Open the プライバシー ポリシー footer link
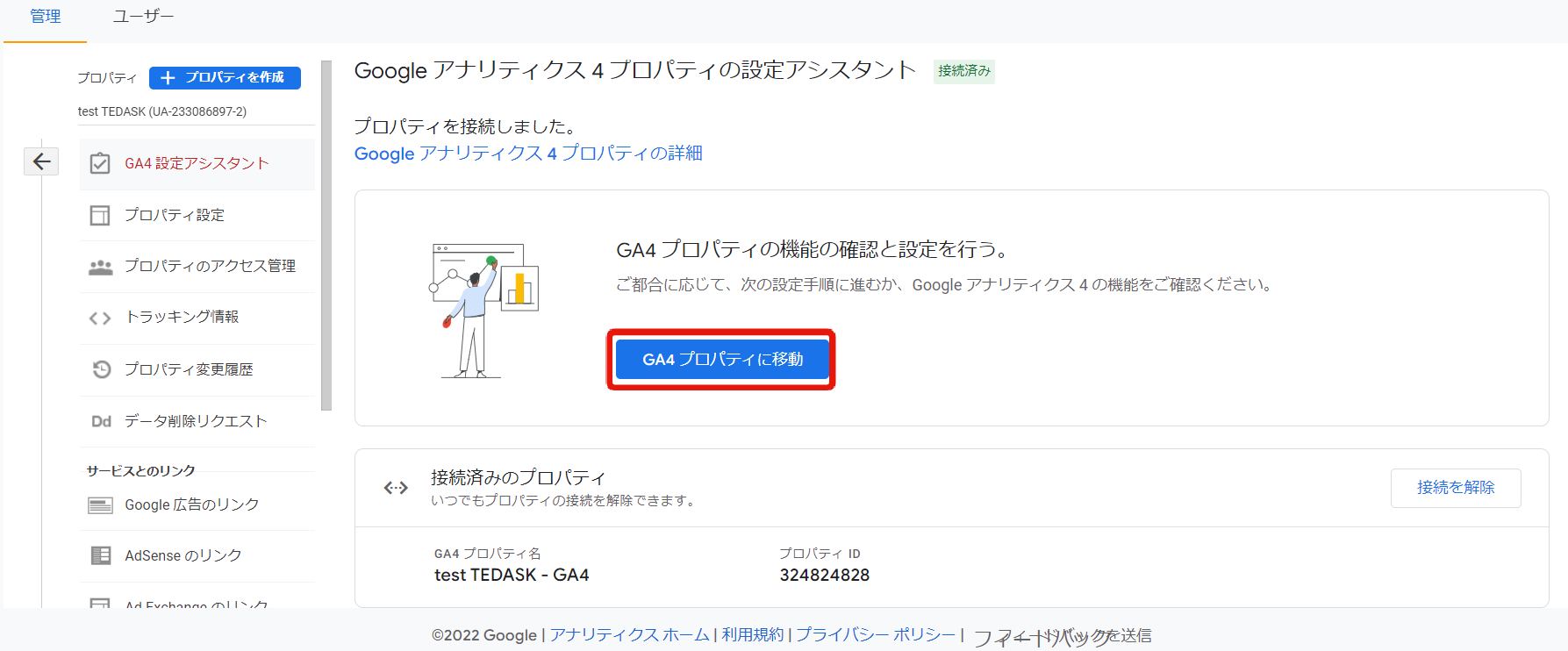 point(875,635)
